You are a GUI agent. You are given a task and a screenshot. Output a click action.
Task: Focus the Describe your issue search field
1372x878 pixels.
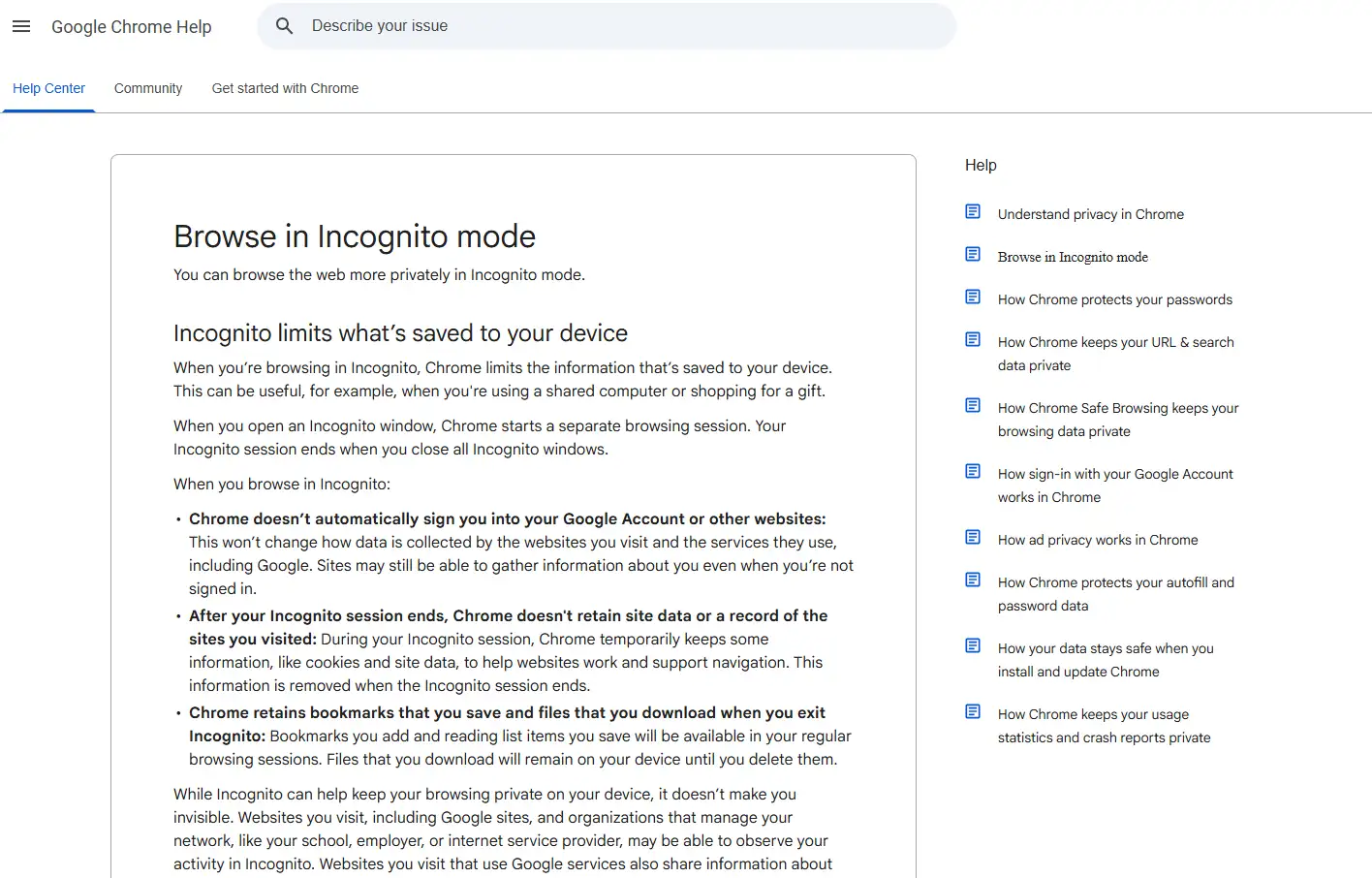(607, 26)
